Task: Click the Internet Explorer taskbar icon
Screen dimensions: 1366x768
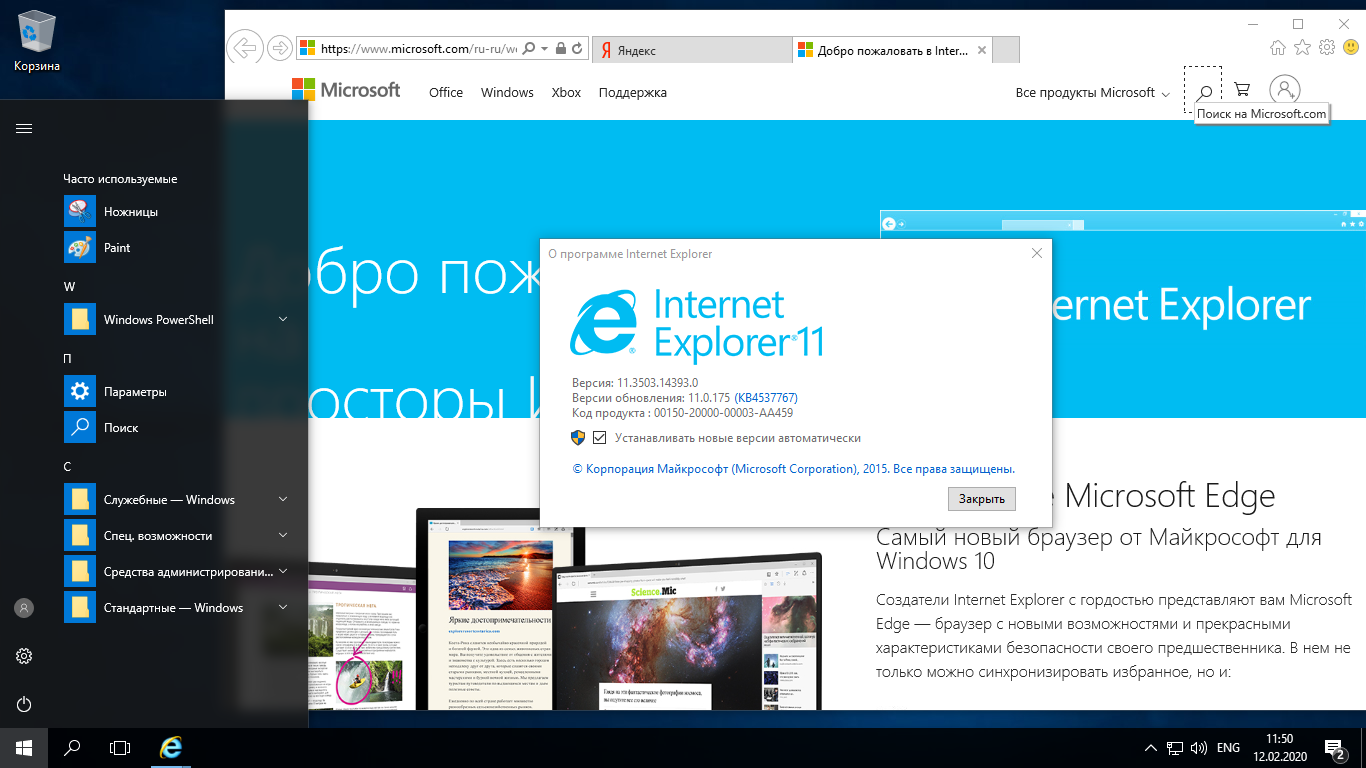Action: (x=172, y=748)
